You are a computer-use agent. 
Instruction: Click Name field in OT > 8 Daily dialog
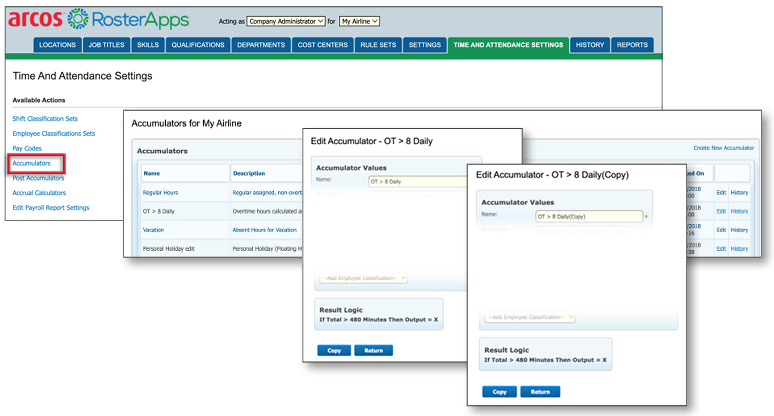tap(418, 182)
